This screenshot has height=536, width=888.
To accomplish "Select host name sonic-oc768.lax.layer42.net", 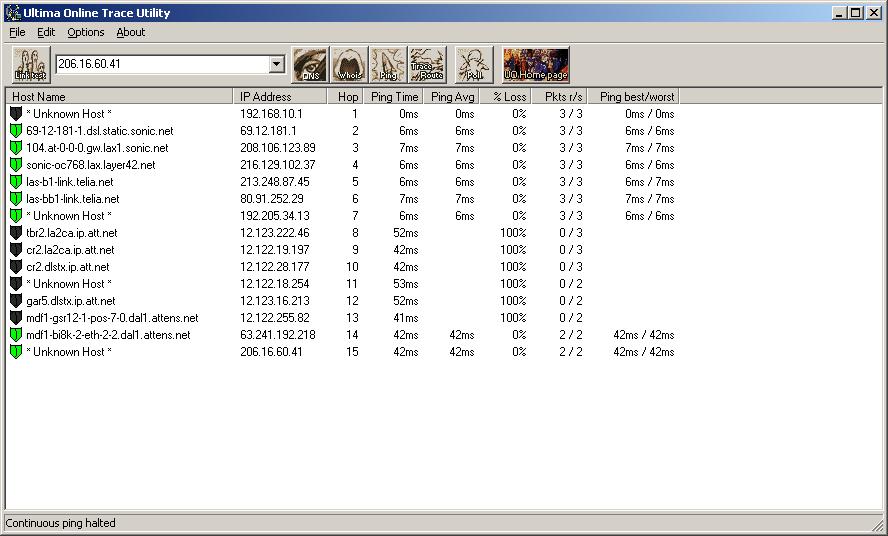I will click(91, 165).
